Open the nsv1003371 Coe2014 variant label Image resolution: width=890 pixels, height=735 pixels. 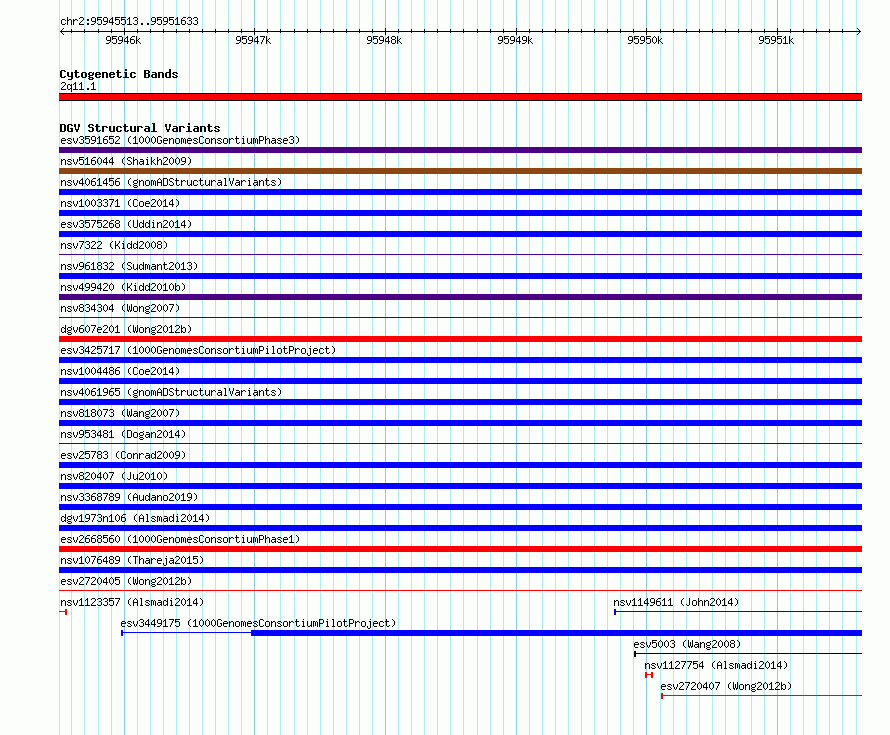[120, 203]
